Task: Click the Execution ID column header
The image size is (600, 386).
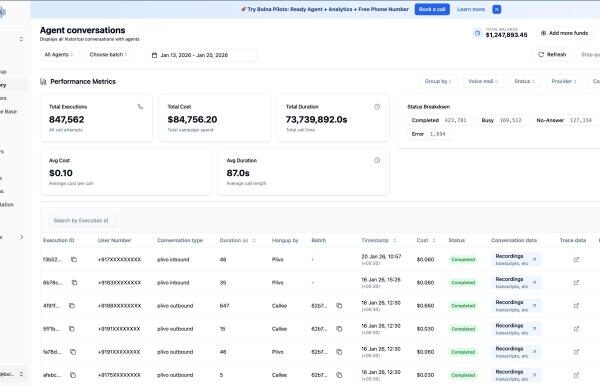Action: pyautogui.click(x=59, y=240)
